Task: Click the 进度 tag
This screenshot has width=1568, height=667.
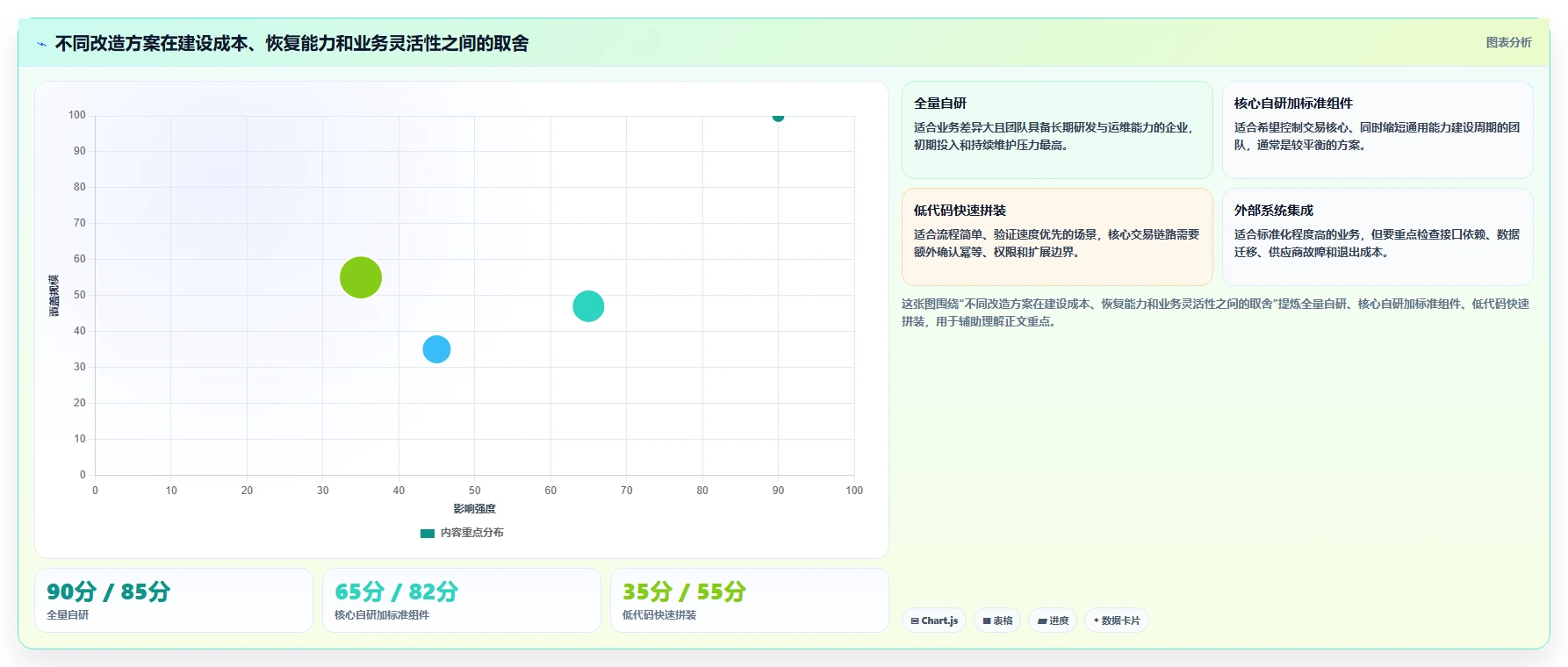Action: point(1053,620)
